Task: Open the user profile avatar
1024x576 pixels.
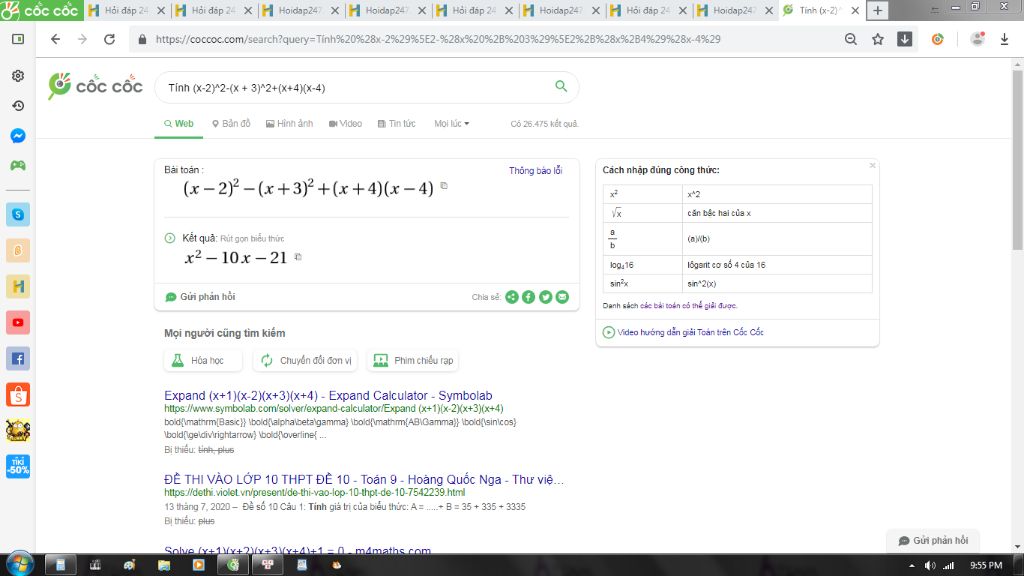Action: 978,39
